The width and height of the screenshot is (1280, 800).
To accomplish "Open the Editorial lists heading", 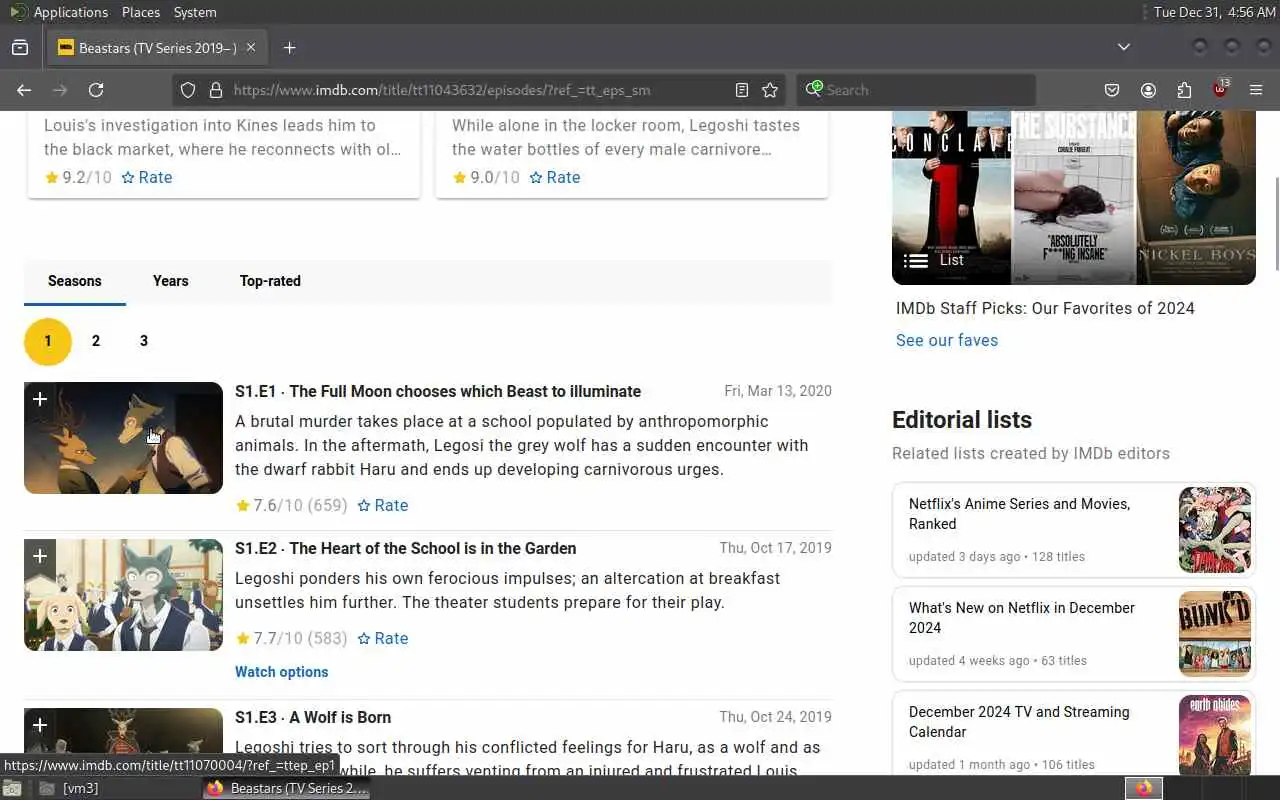I will click(x=962, y=420).
